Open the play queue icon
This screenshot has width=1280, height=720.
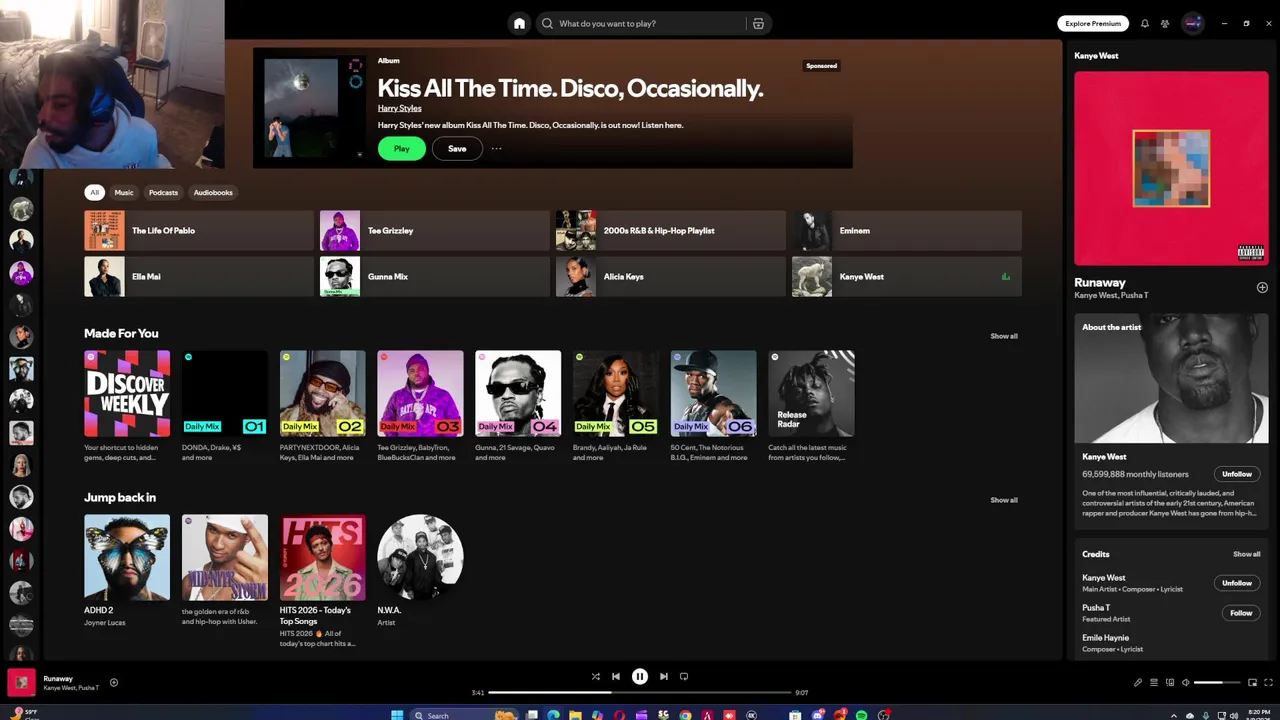click(x=1153, y=682)
